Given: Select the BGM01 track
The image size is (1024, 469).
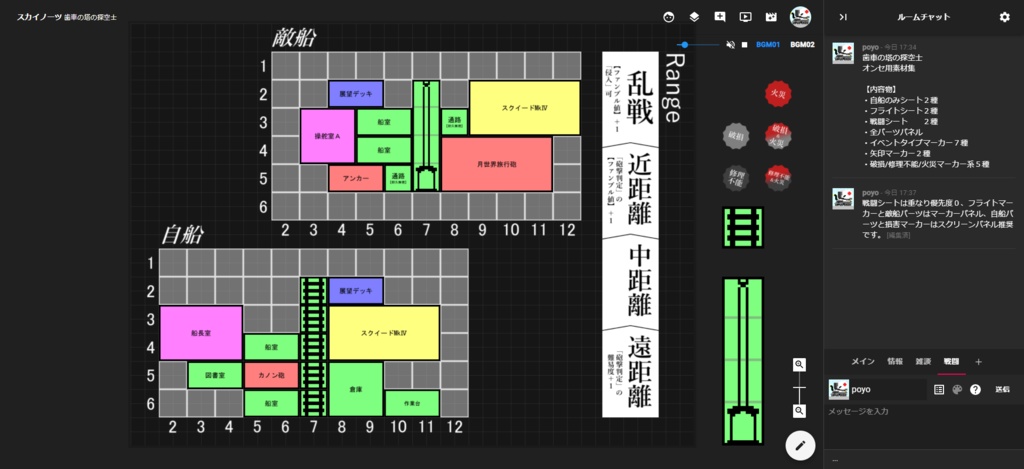Looking at the screenshot, I should (768, 45).
